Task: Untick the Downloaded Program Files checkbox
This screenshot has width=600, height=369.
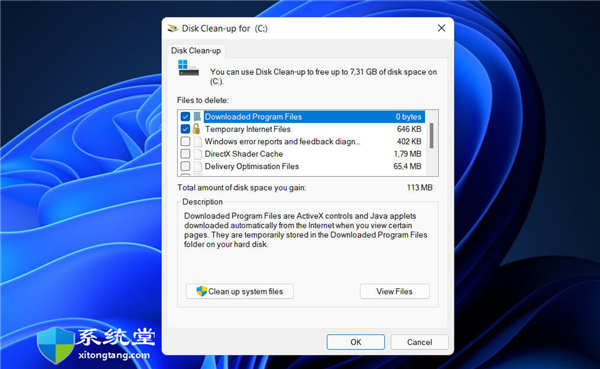Action: click(x=185, y=116)
